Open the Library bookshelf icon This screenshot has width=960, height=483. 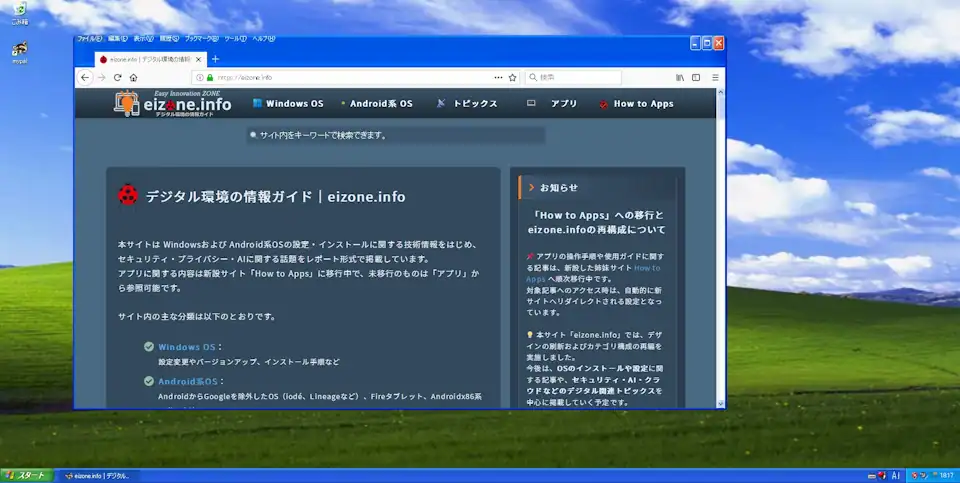tap(680, 78)
